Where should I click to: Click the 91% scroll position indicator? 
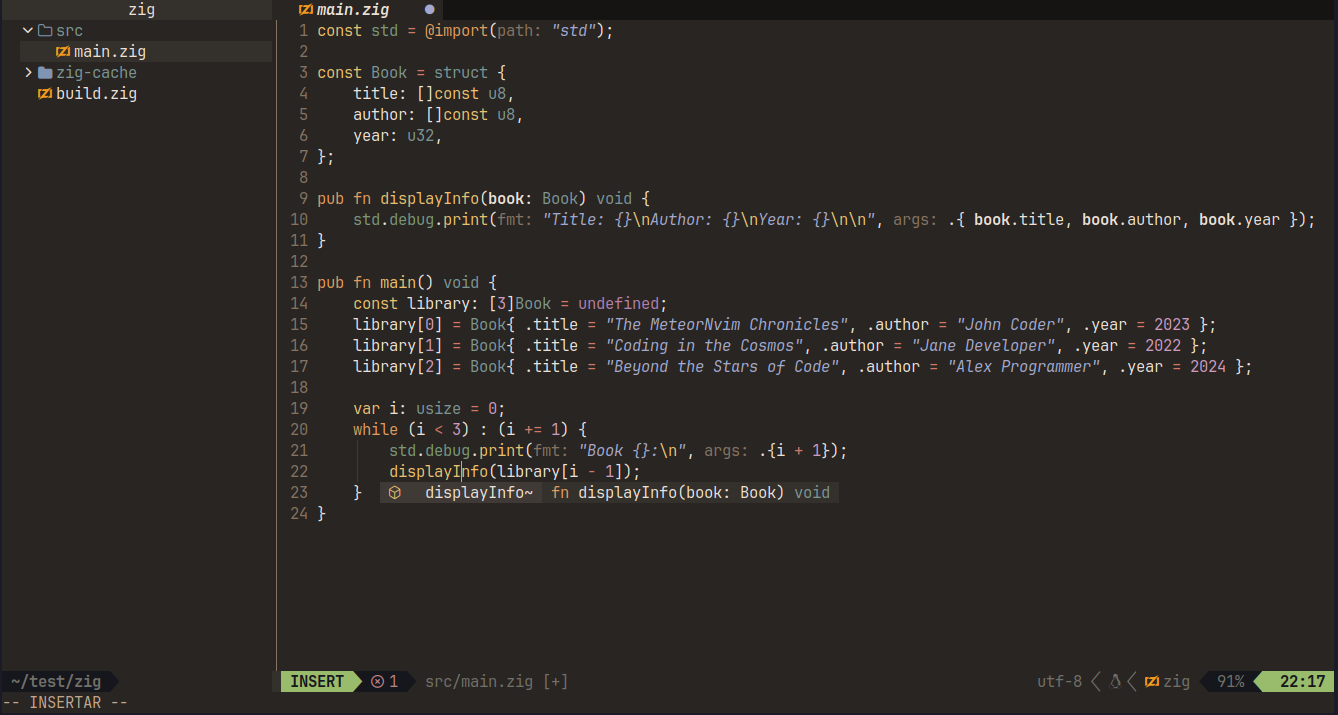1230,682
